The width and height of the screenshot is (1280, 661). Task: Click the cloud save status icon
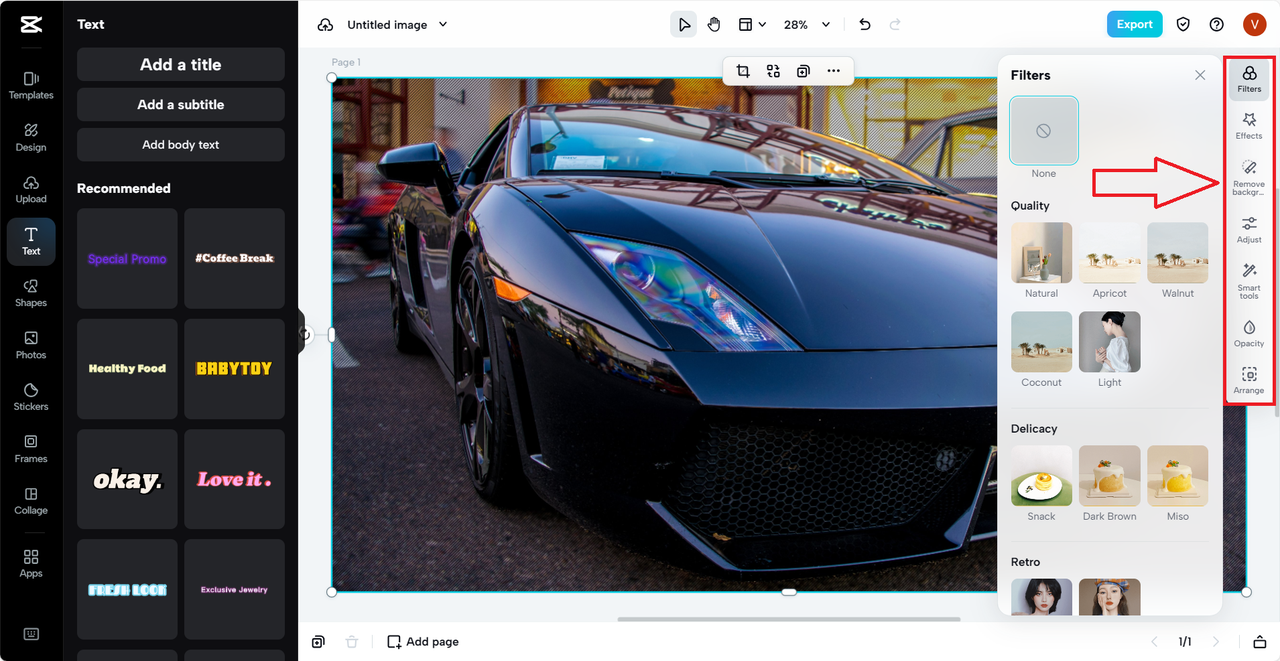[x=325, y=25]
